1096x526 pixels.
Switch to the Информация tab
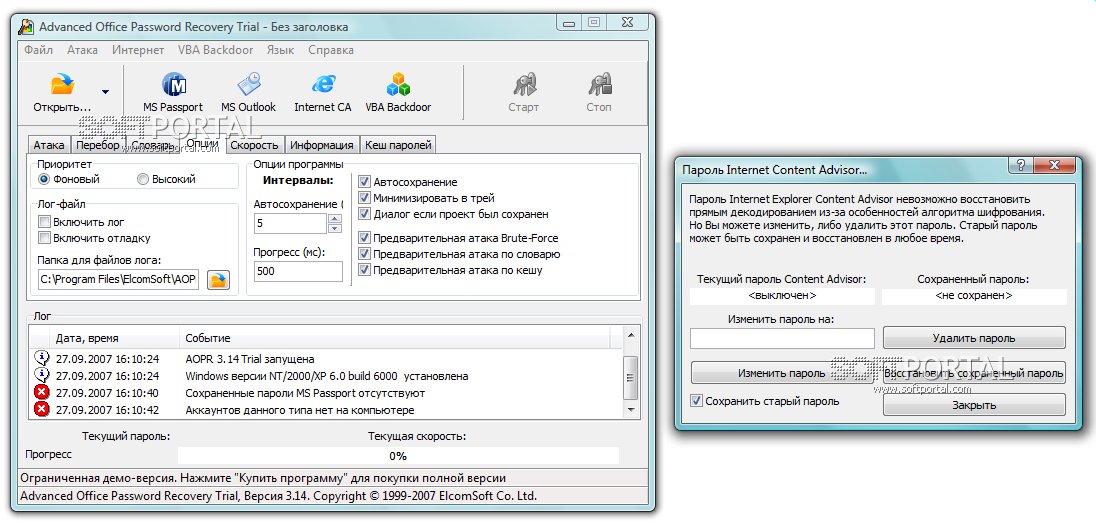[x=322, y=145]
